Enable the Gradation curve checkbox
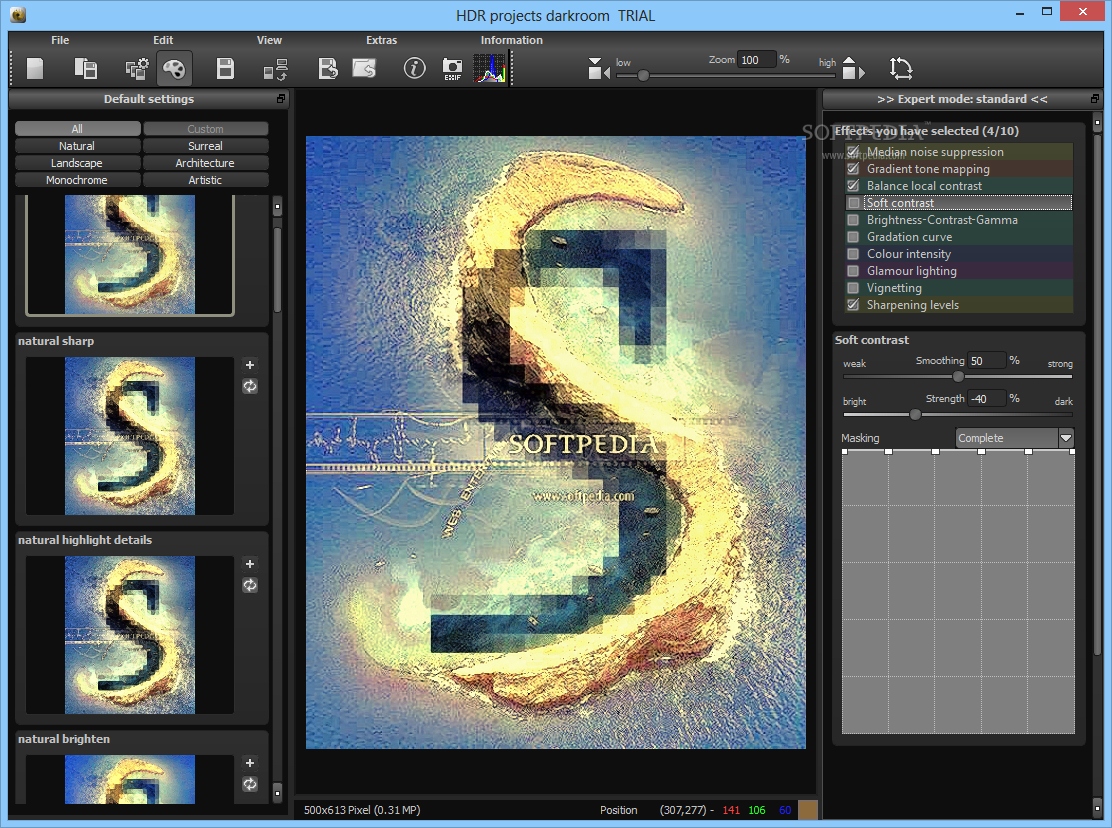 pyautogui.click(x=853, y=237)
